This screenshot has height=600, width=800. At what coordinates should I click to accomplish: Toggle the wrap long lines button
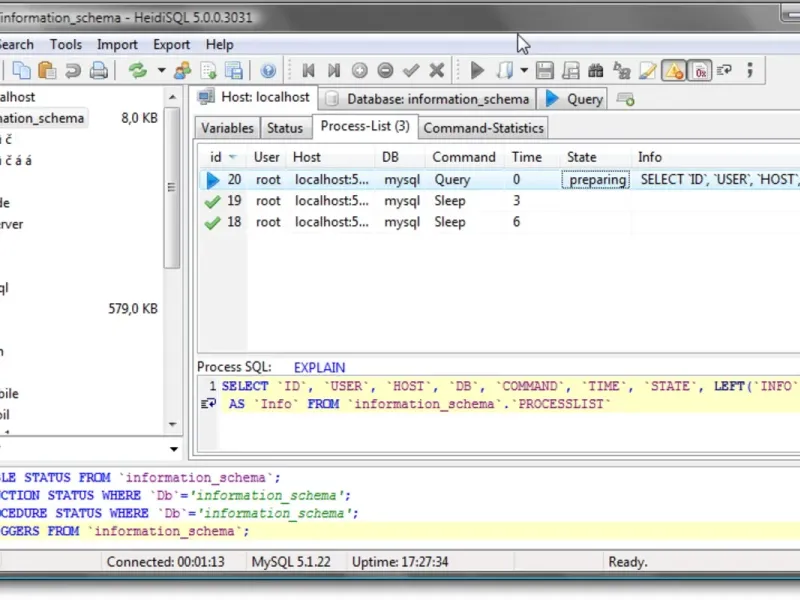click(x=724, y=70)
